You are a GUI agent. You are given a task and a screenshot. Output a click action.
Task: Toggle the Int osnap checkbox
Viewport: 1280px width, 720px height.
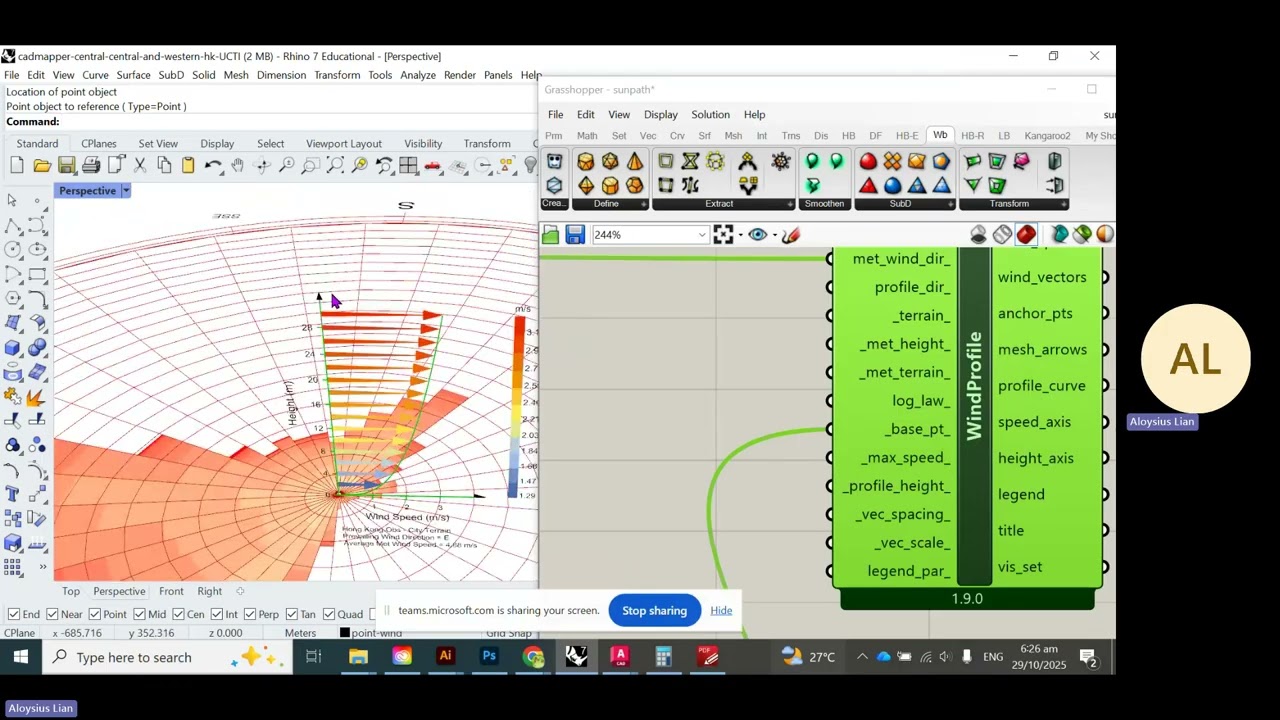(216, 614)
